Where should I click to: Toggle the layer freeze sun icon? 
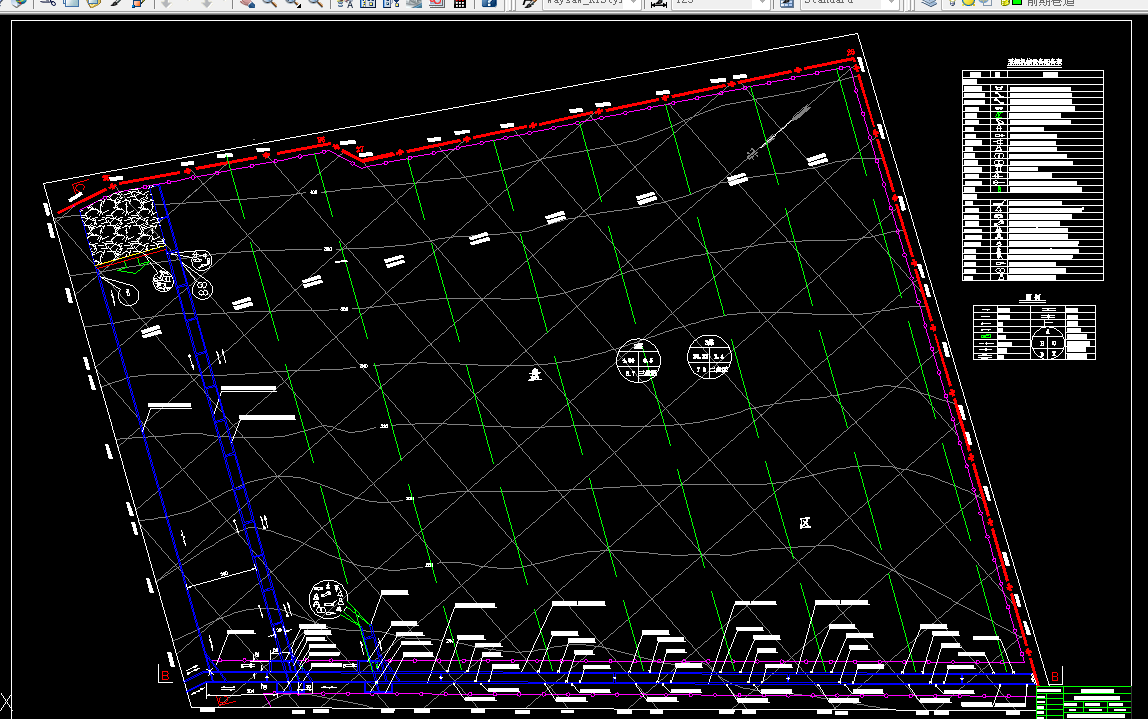(x=968, y=3)
